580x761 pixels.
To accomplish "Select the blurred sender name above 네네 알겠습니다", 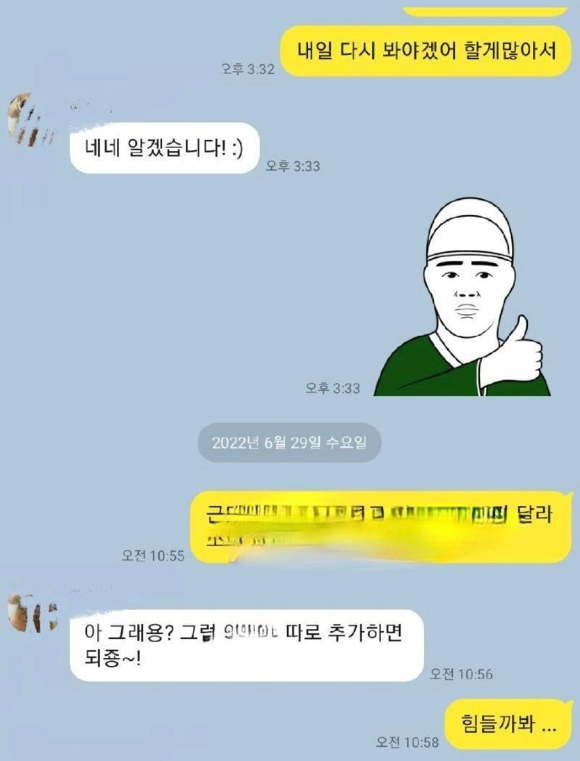I will pyautogui.click(x=91, y=107).
